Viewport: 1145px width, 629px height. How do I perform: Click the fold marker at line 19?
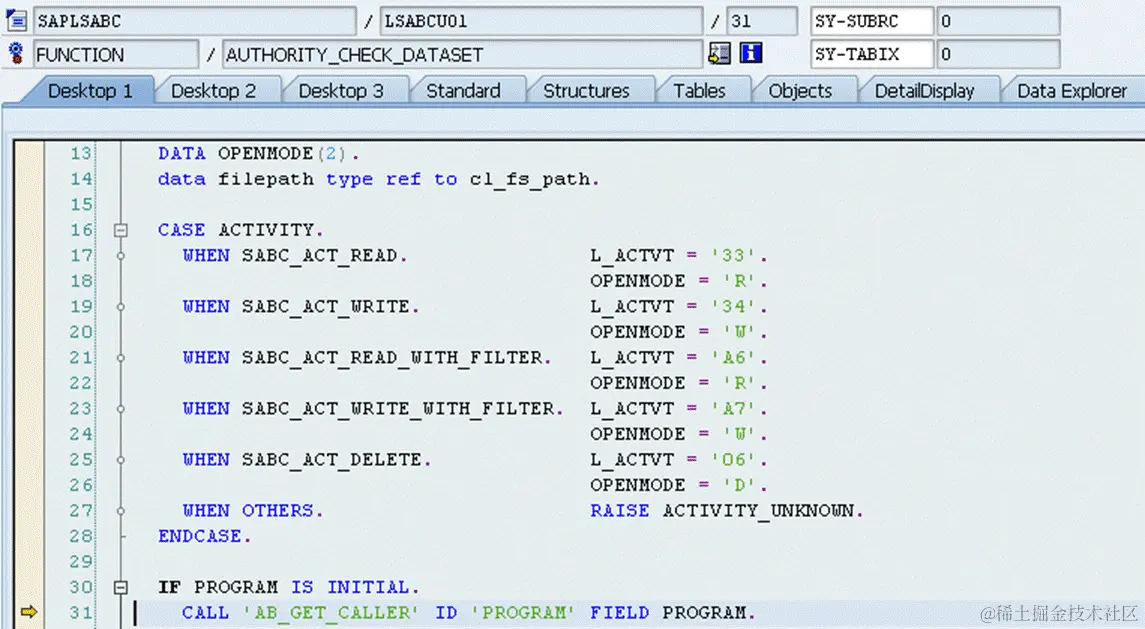[x=120, y=307]
